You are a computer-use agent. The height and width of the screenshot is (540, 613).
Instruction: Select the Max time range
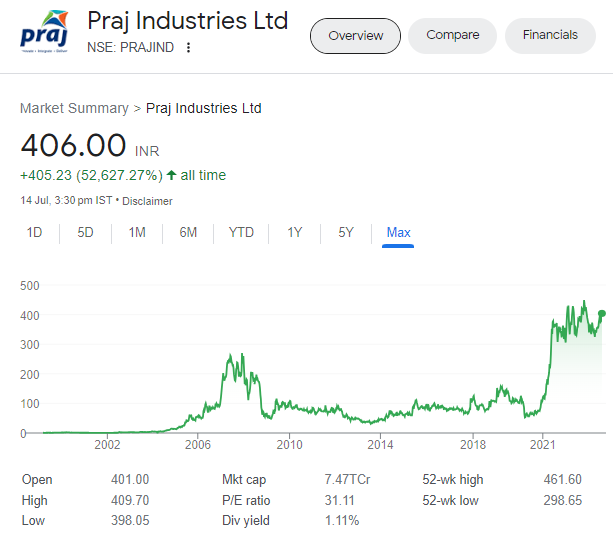point(398,233)
